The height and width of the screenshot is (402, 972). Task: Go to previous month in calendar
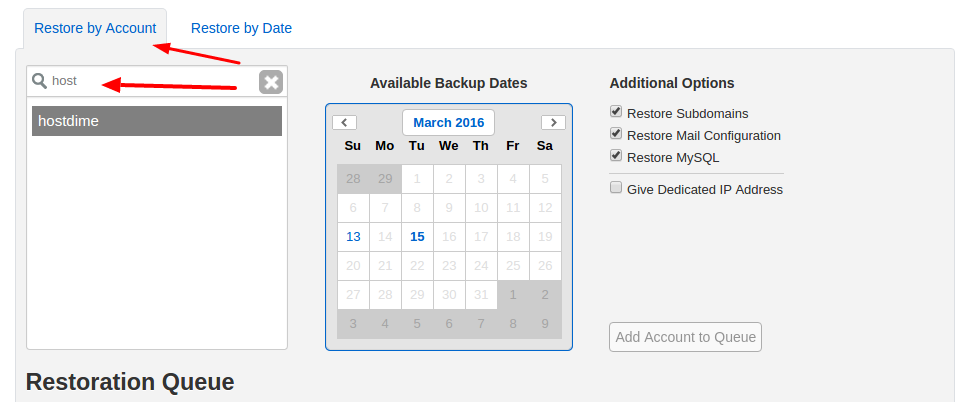344,122
